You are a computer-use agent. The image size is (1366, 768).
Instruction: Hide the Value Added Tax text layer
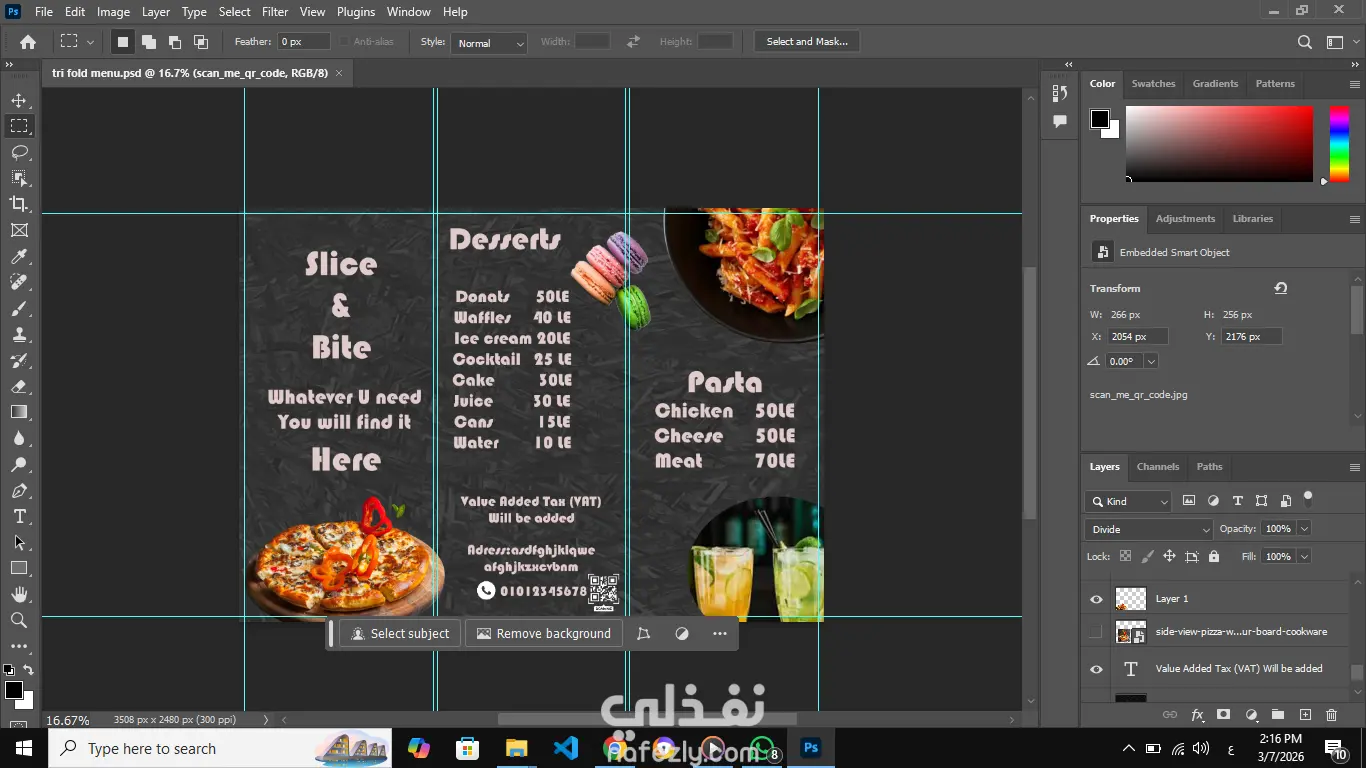coord(1096,669)
